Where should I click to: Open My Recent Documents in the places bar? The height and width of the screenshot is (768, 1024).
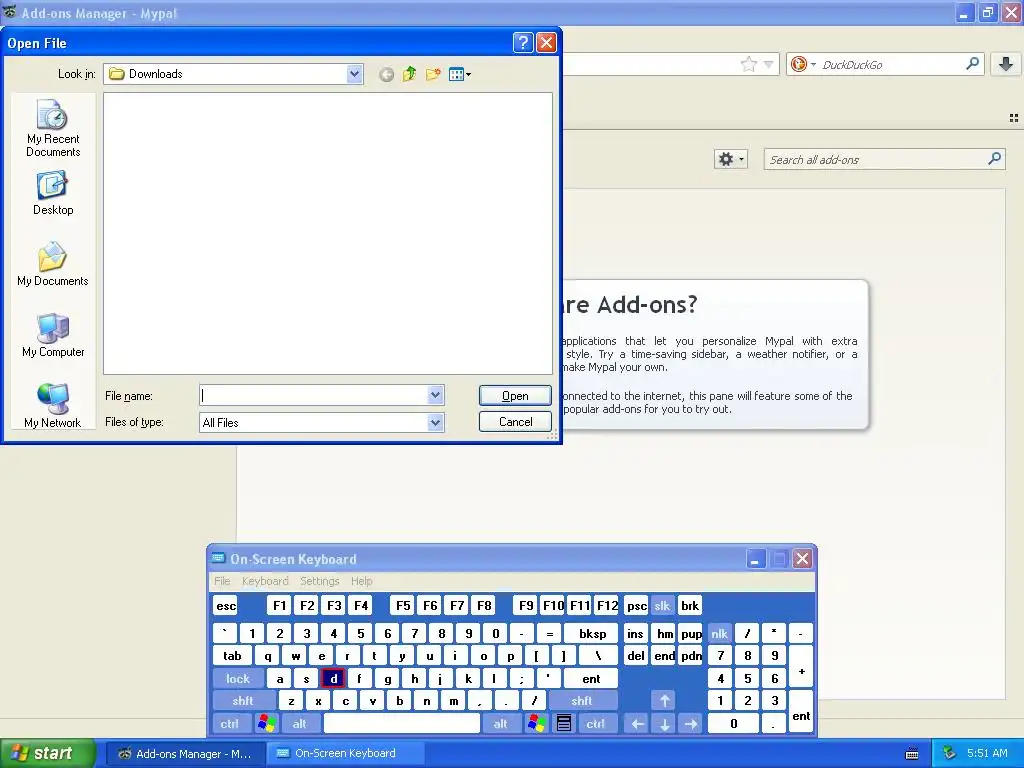(x=53, y=128)
